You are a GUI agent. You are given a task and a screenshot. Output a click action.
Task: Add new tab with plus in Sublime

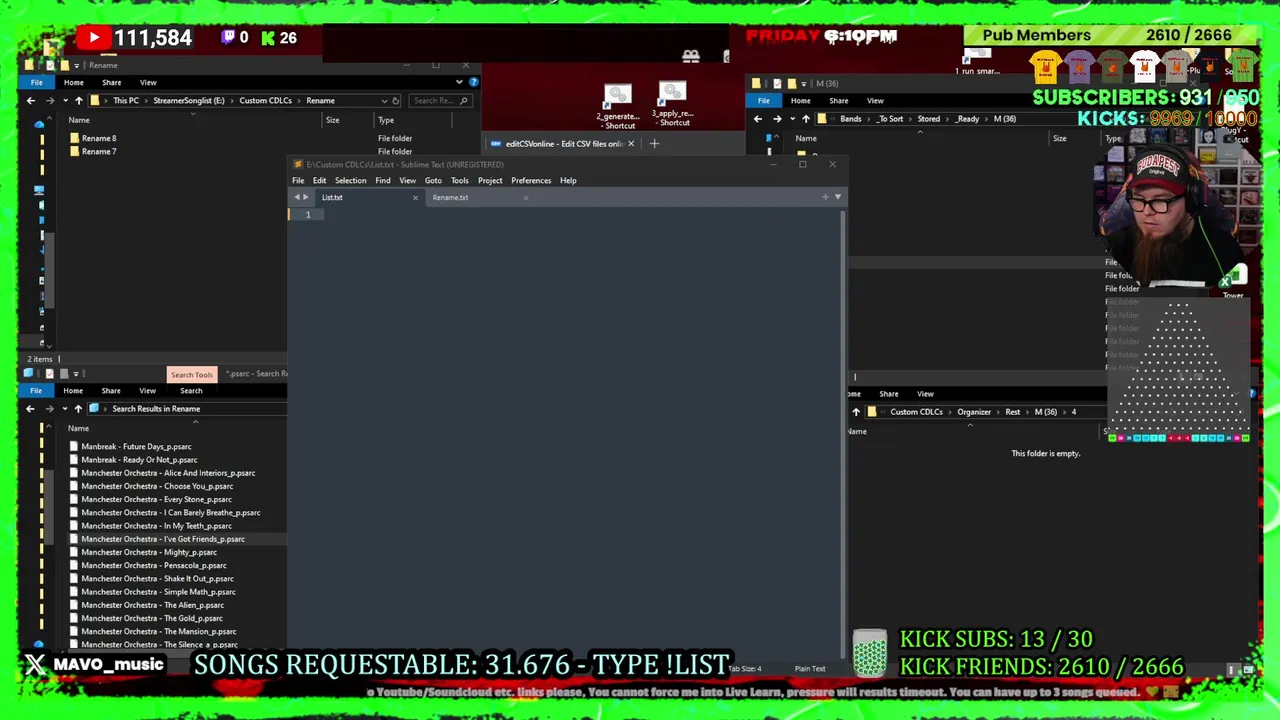point(826,197)
